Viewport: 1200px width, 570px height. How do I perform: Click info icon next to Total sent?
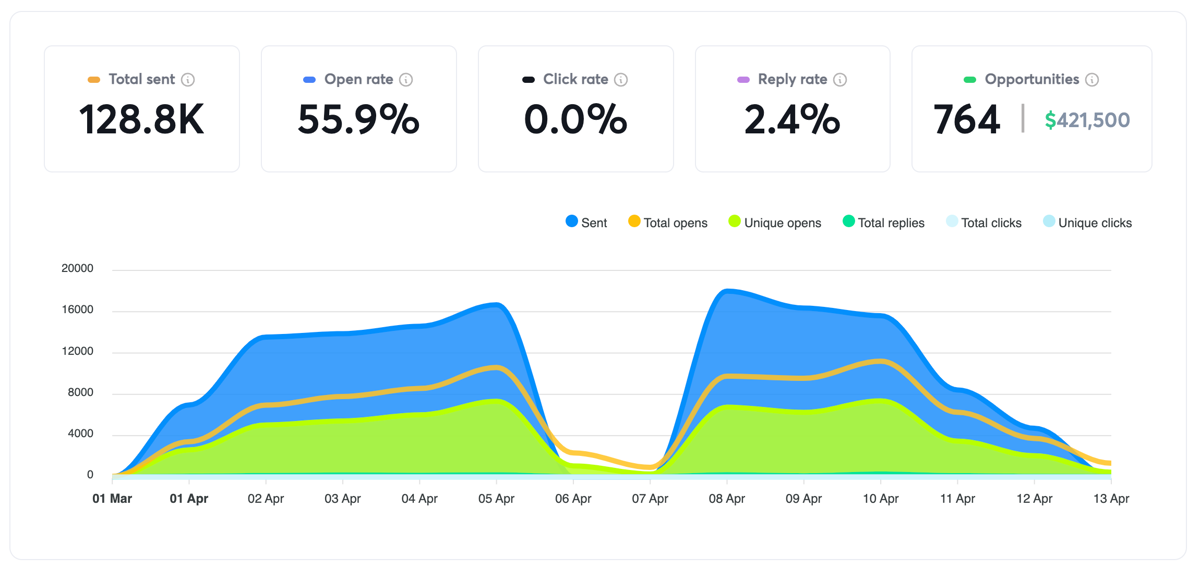[188, 80]
